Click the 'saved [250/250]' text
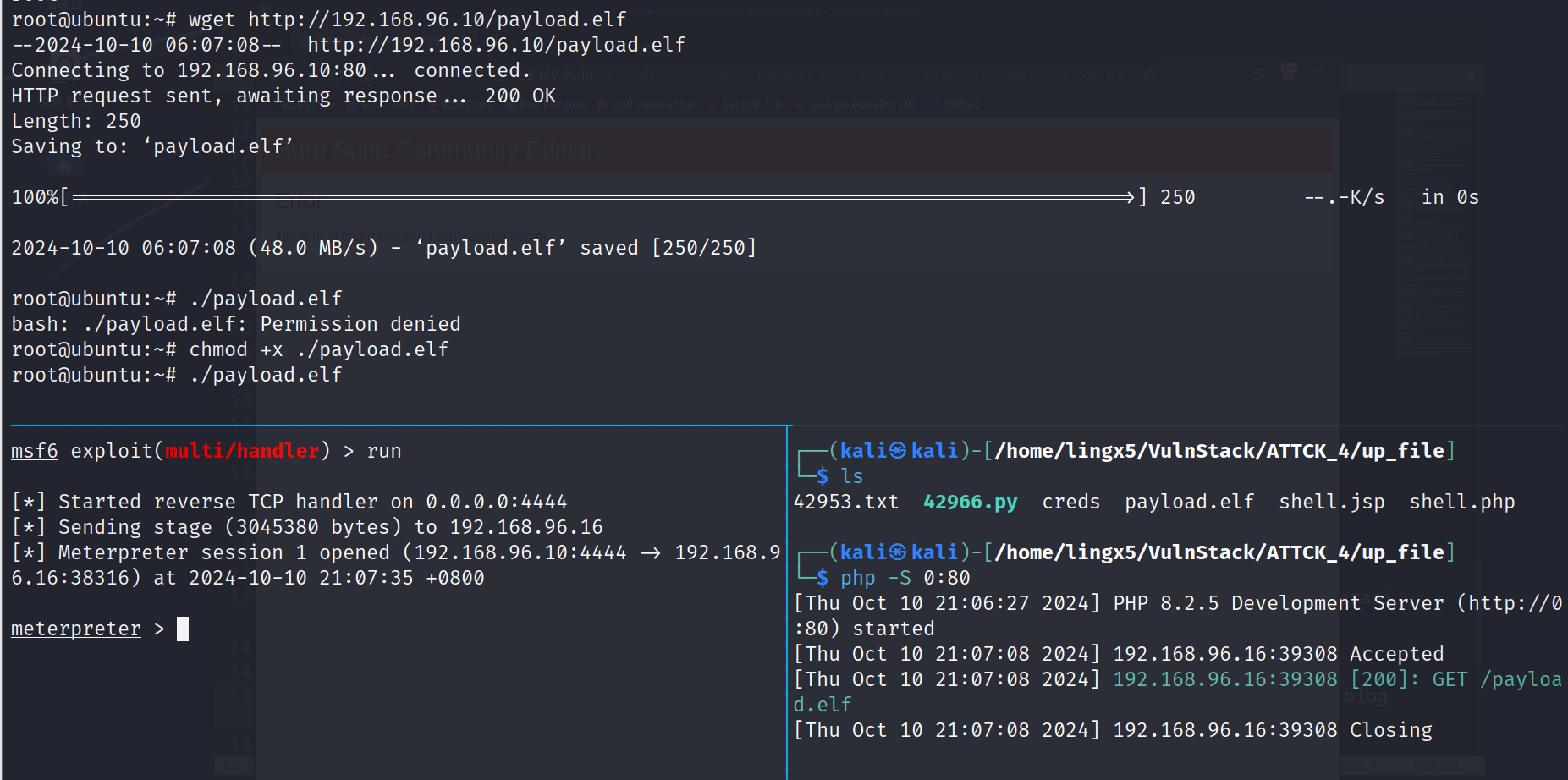 coord(668,248)
